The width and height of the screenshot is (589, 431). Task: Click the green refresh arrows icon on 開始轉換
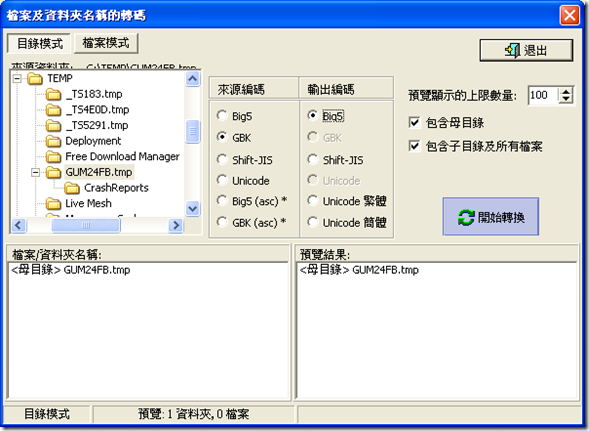[466, 218]
